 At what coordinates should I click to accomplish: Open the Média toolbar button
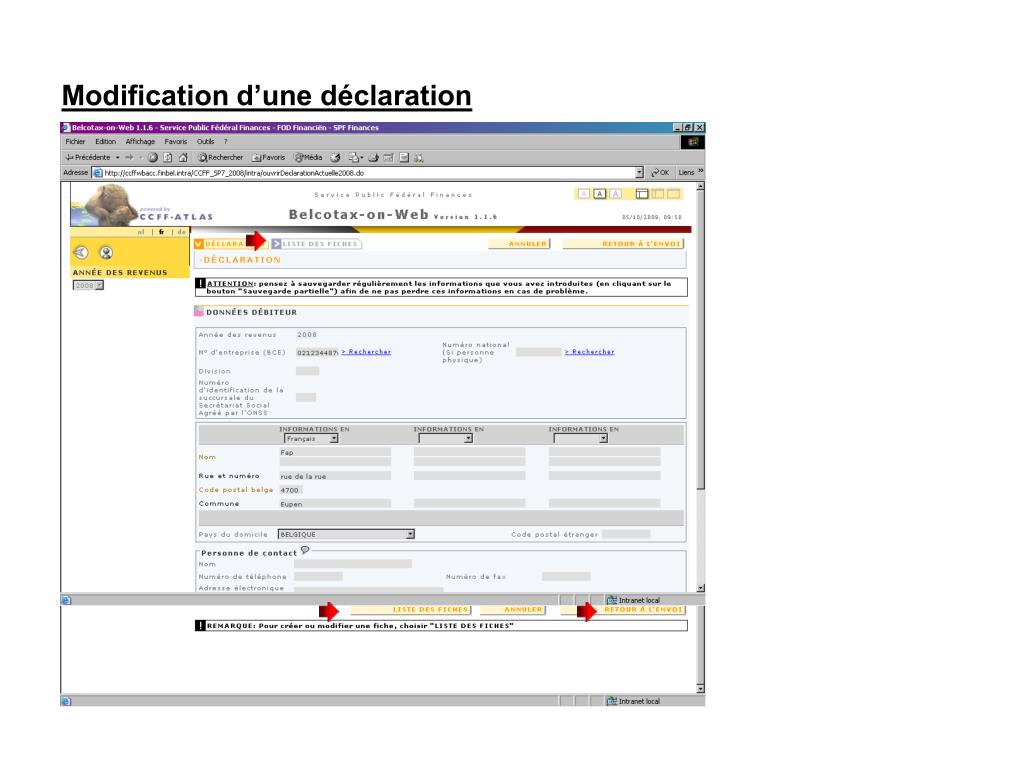point(309,157)
